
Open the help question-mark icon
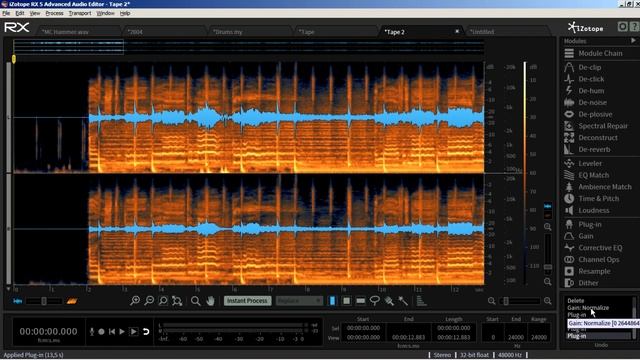pyautogui.click(x=635, y=27)
